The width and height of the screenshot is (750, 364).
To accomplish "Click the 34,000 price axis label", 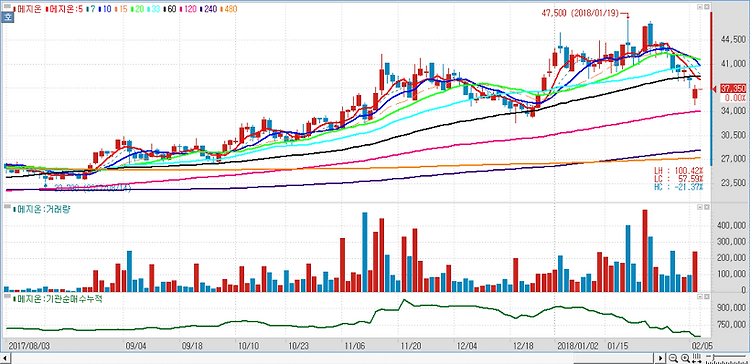I will pyautogui.click(x=734, y=111).
